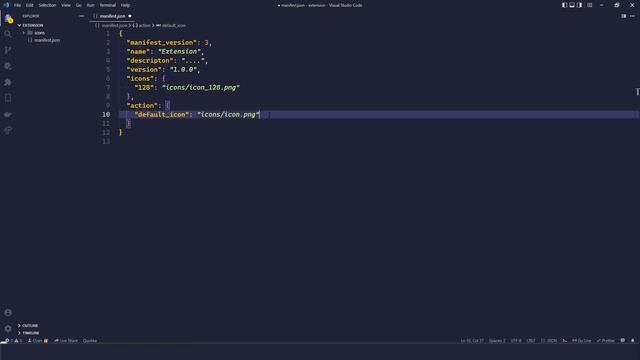Open the Explorer view in activity bar
640x360 pixels.
click(x=8, y=18)
